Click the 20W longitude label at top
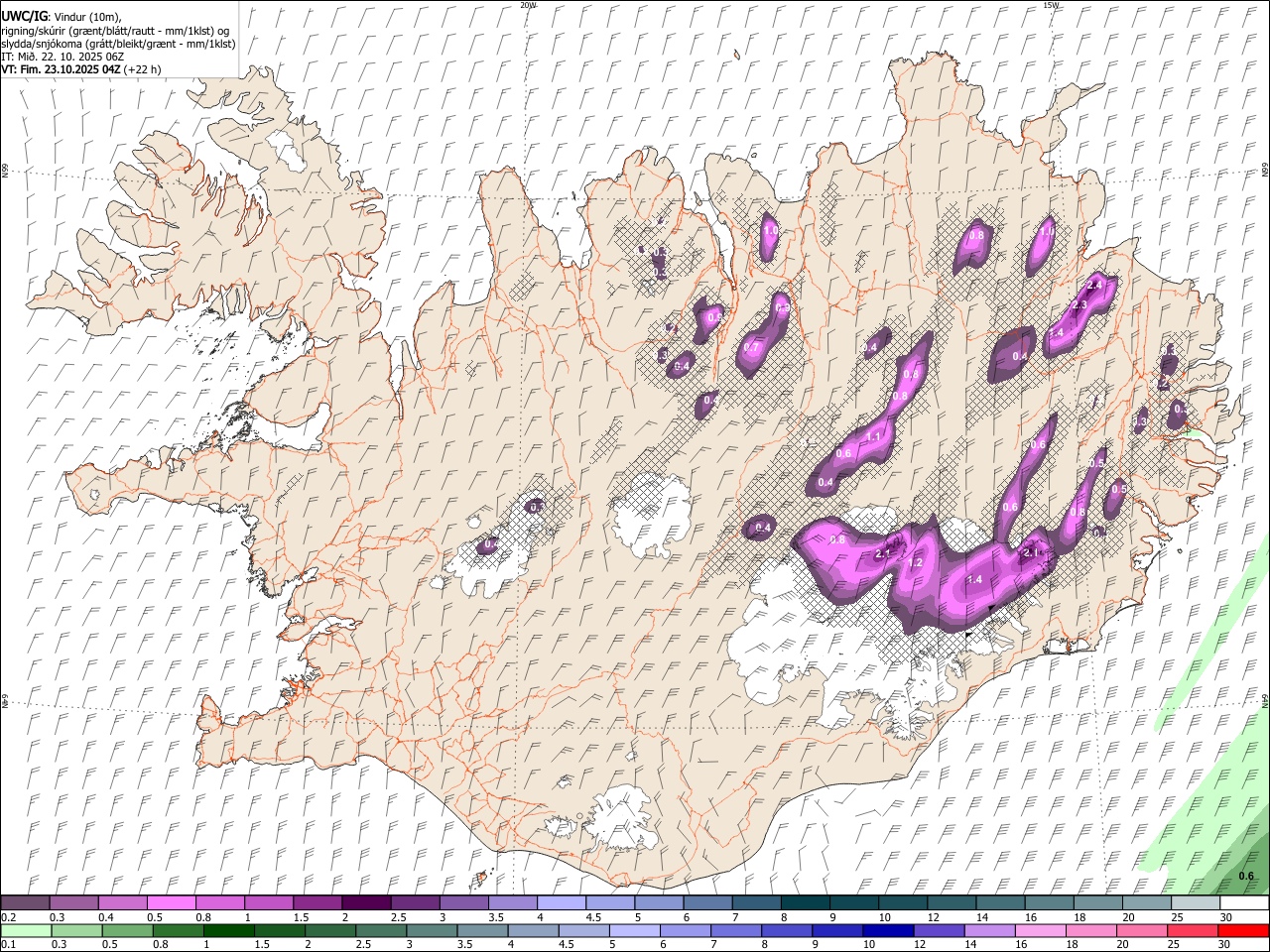Viewport: 1270px width, 952px height. 528,5
